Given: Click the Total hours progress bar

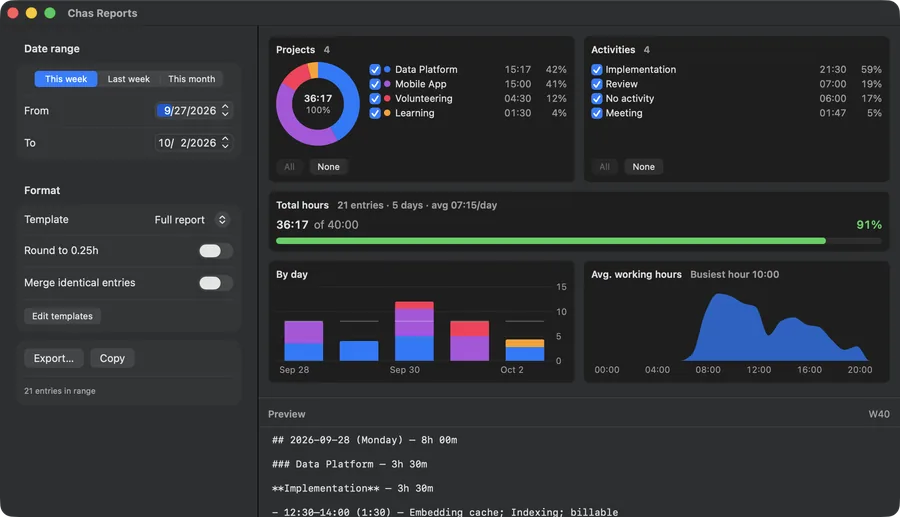Looking at the screenshot, I should click(579, 241).
